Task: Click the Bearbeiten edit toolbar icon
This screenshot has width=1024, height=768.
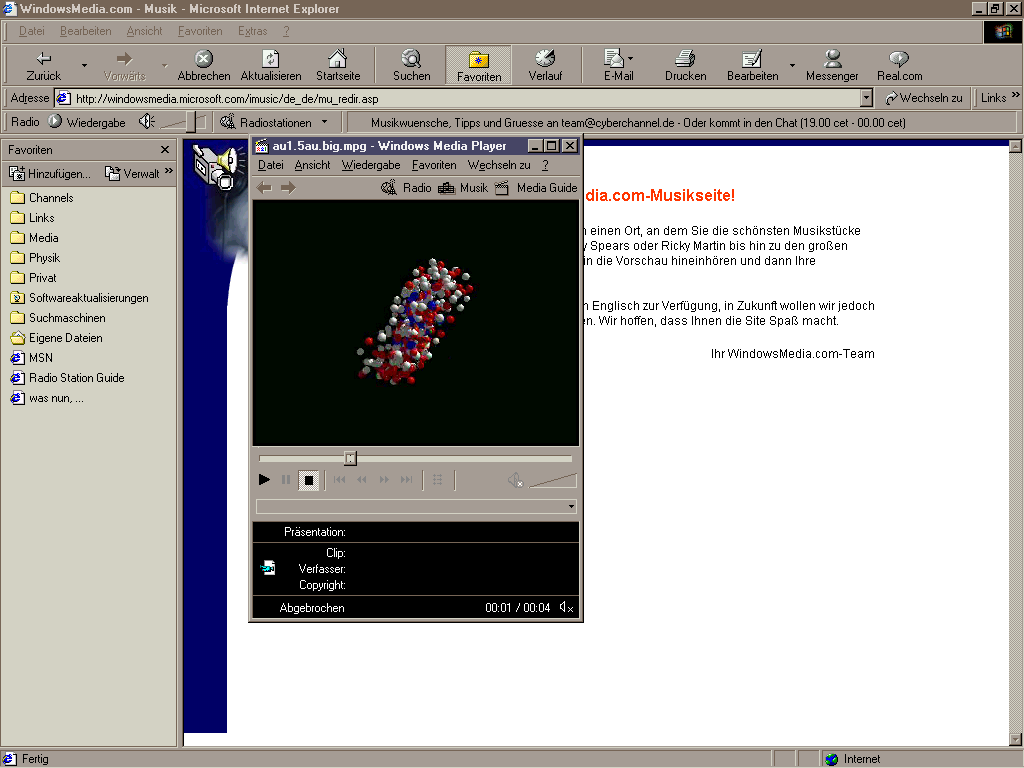Action: click(x=752, y=65)
